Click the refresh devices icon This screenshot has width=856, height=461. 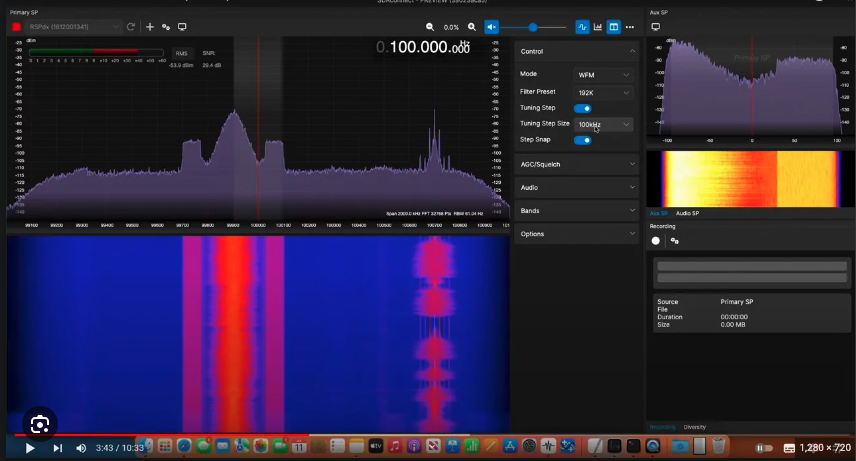point(131,27)
